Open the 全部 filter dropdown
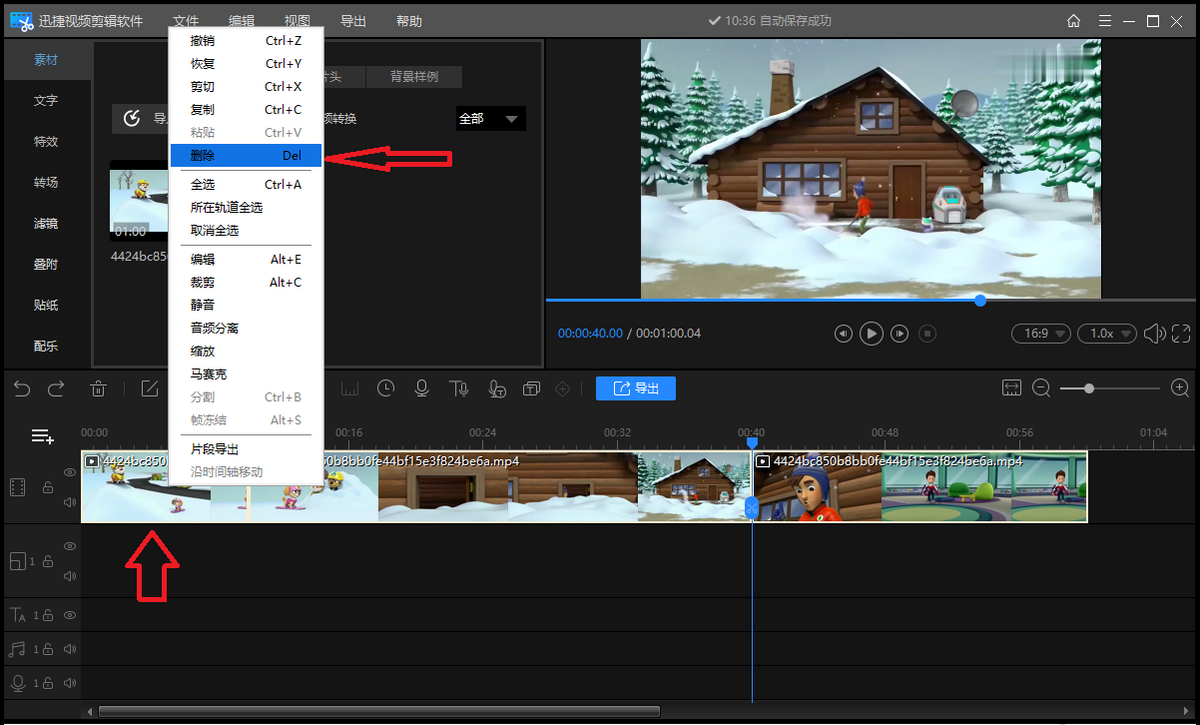The width and height of the screenshot is (1200, 725). coord(491,119)
